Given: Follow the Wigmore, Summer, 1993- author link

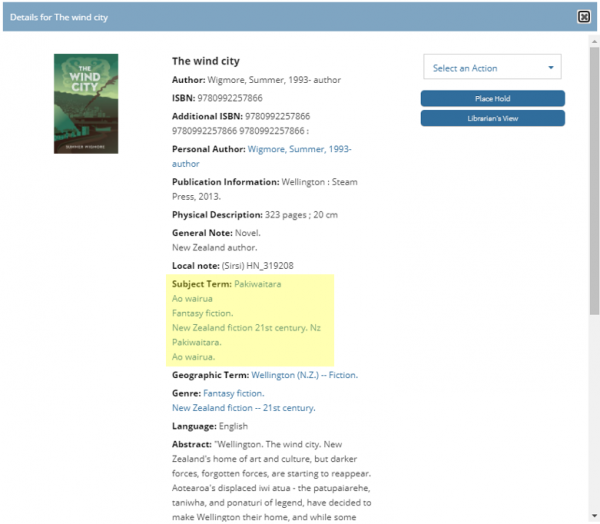Looking at the screenshot, I should pos(261,156).
